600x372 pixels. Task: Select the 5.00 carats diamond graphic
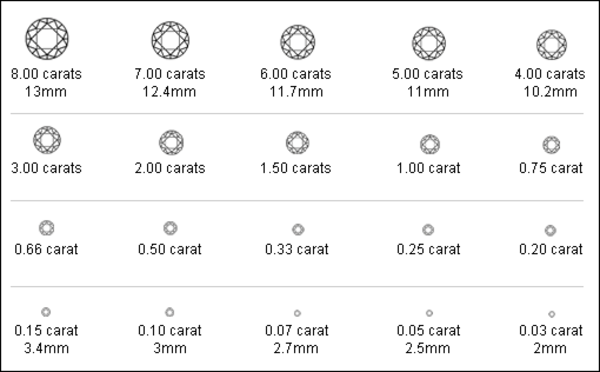tap(429, 43)
